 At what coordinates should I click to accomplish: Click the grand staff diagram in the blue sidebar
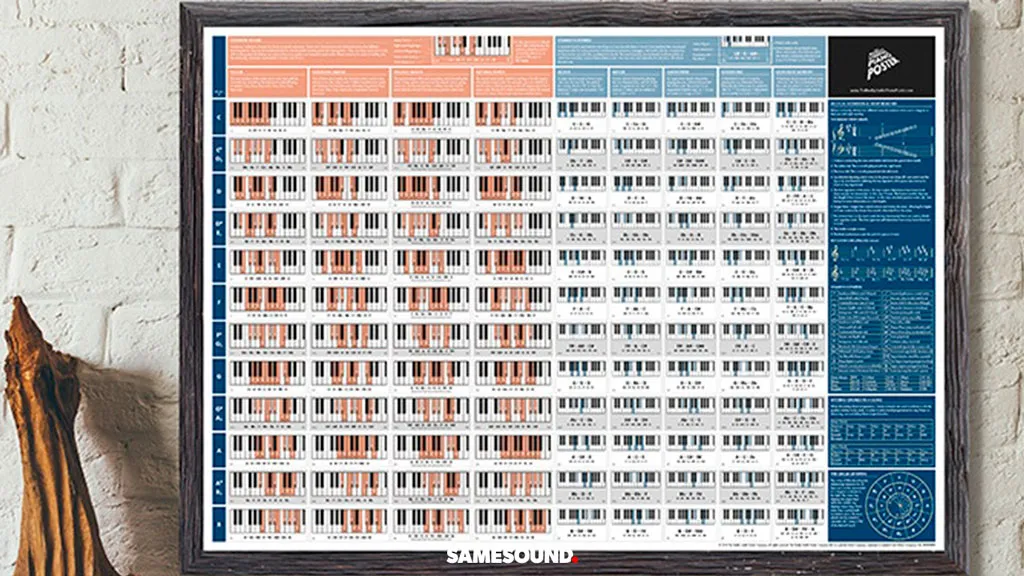pyautogui.click(x=881, y=141)
